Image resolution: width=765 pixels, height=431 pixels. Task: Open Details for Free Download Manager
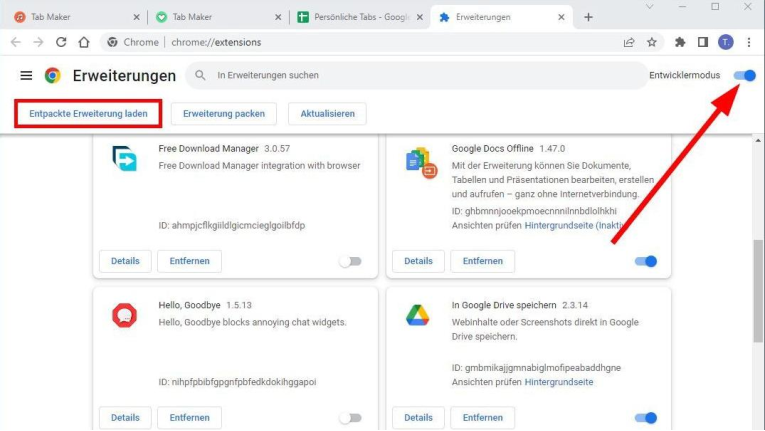[125, 261]
